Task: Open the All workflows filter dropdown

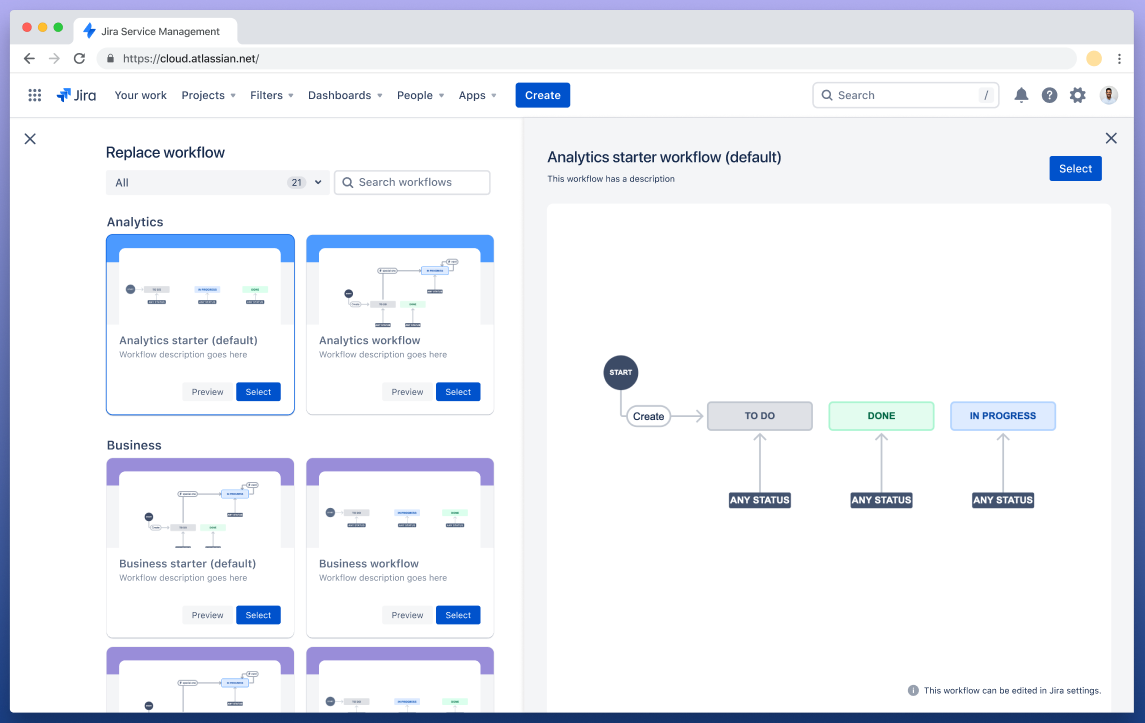Action: pos(217,183)
